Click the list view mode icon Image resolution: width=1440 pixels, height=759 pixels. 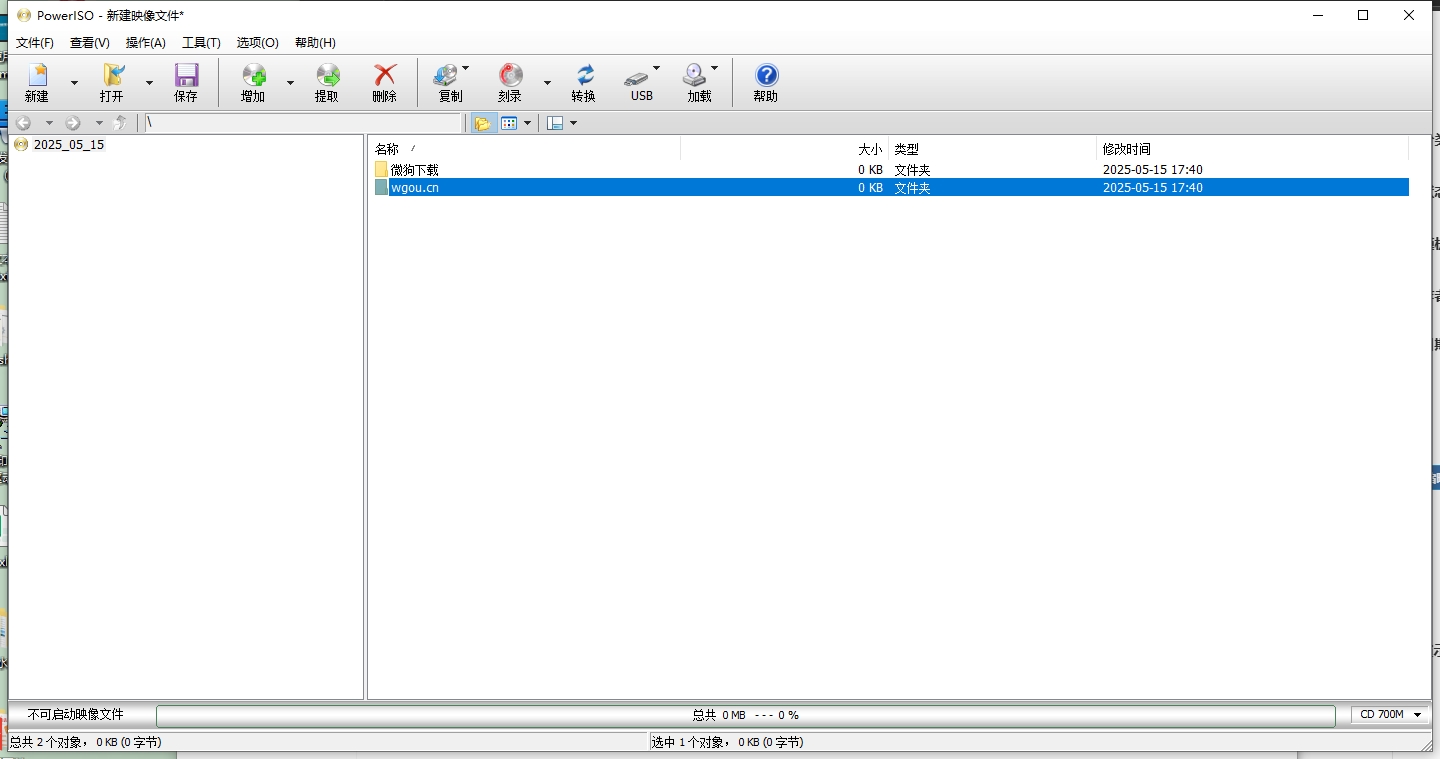pyautogui.click(x=509, y=123)
